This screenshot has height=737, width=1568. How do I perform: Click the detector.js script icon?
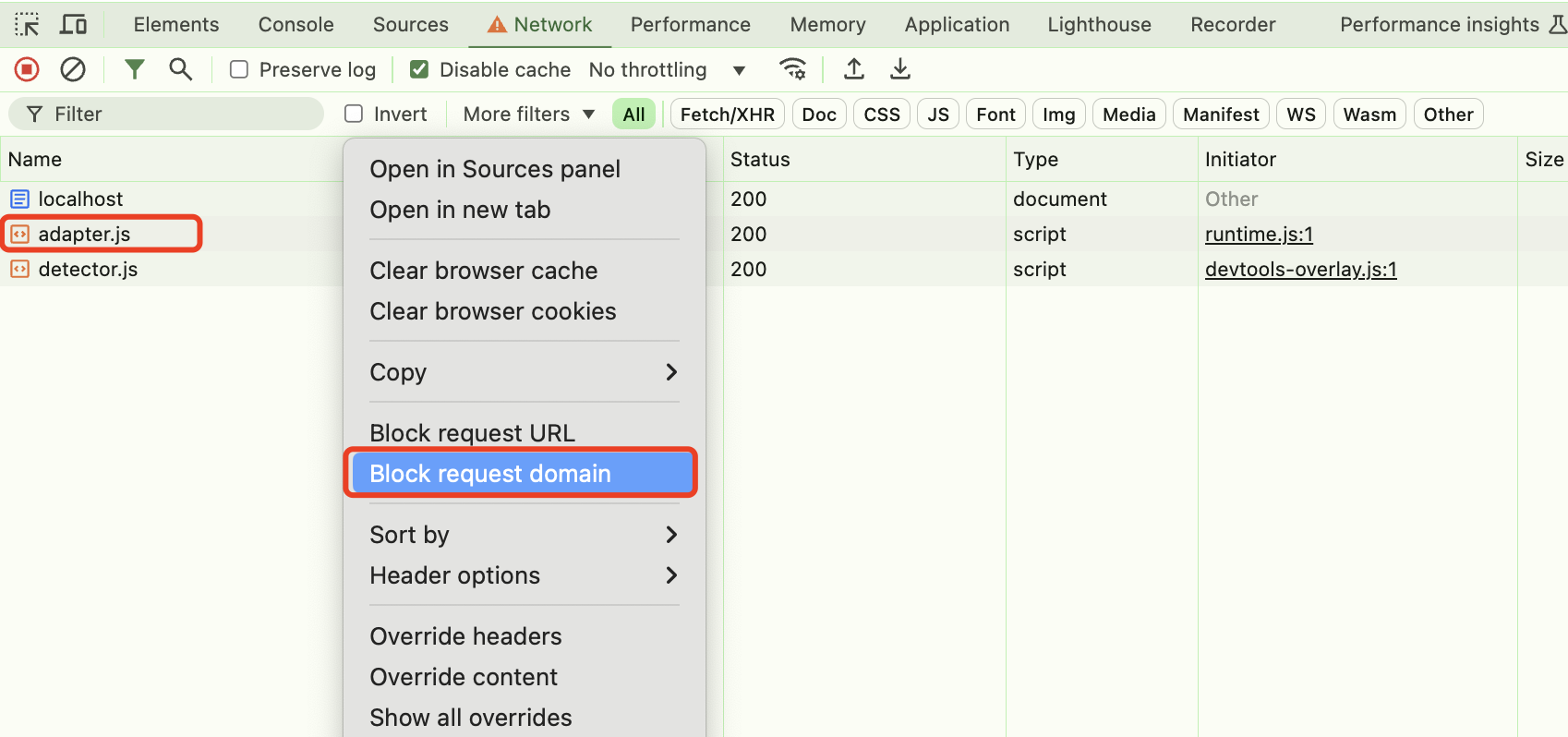[x=19, y=269]
